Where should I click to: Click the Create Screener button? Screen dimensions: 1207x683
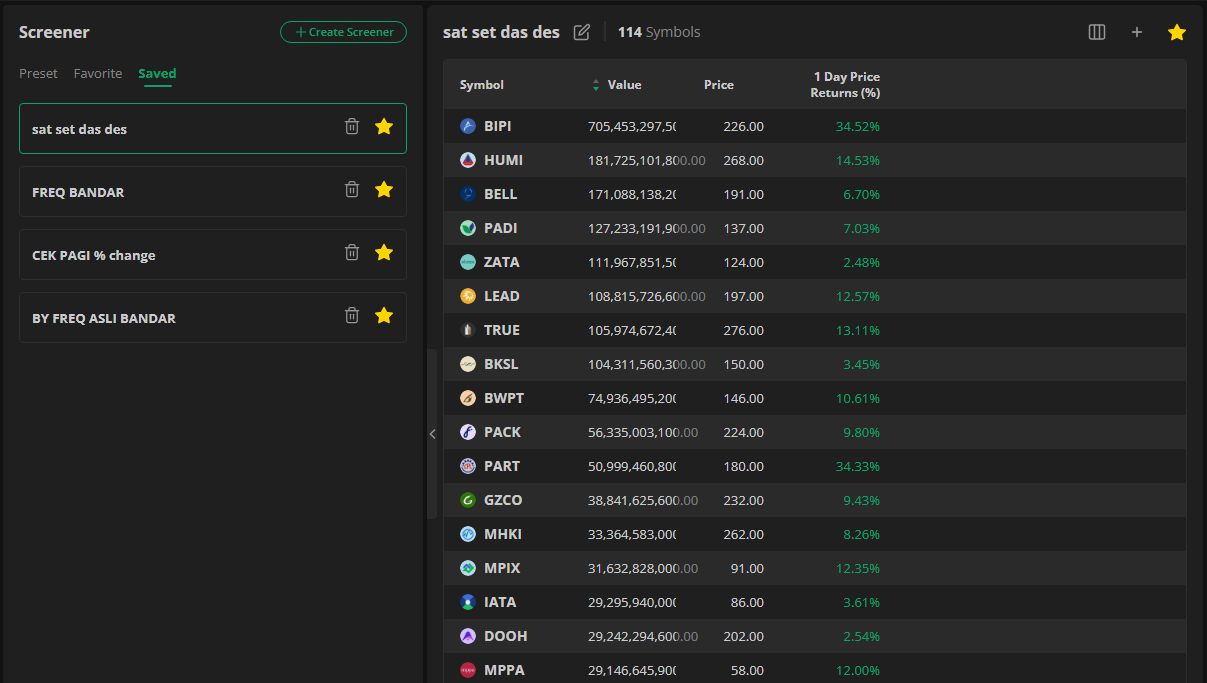(343, 32)
